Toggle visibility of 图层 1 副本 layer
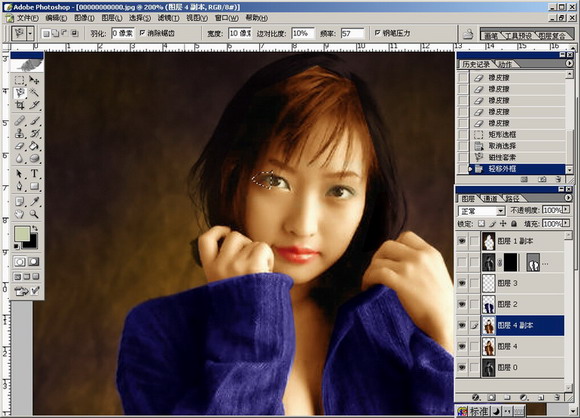Screen dimensions: 580x418 [x=462, y=241]
